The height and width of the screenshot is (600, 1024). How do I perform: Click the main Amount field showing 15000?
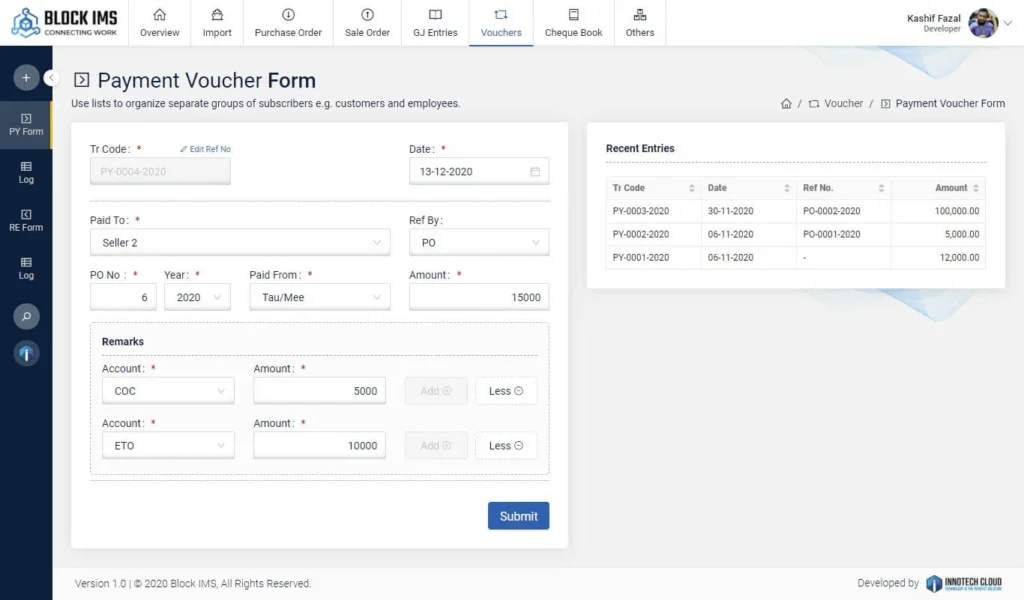pyautogui.click(x=479, y=297)
